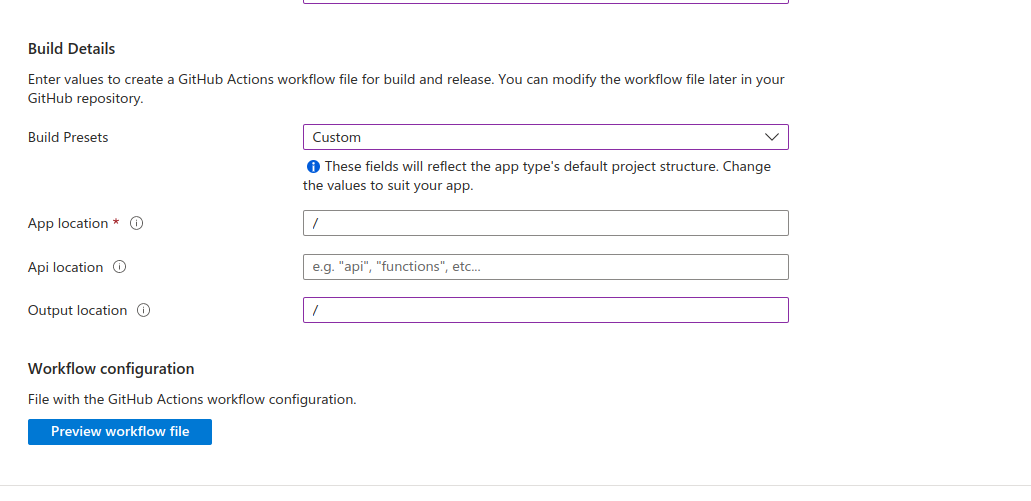Click the App location info icon
Viewport: 1031px width, 501px height.
click(137, 223)
